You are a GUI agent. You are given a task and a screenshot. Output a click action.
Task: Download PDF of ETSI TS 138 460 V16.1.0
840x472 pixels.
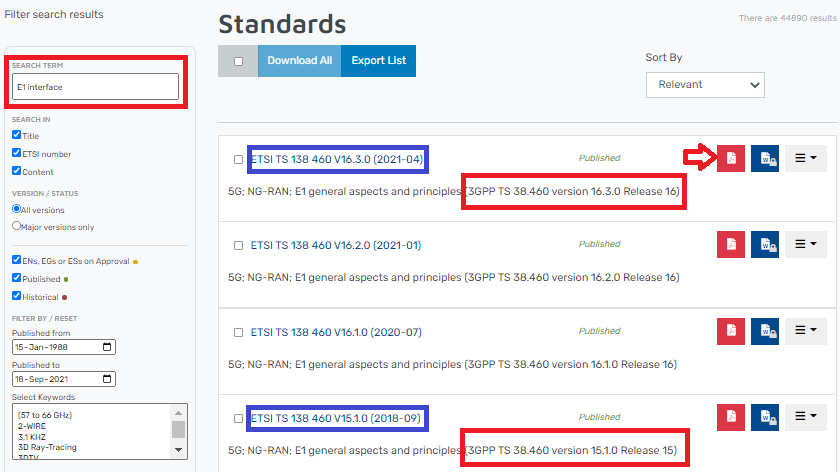click(x=730, y=331)
